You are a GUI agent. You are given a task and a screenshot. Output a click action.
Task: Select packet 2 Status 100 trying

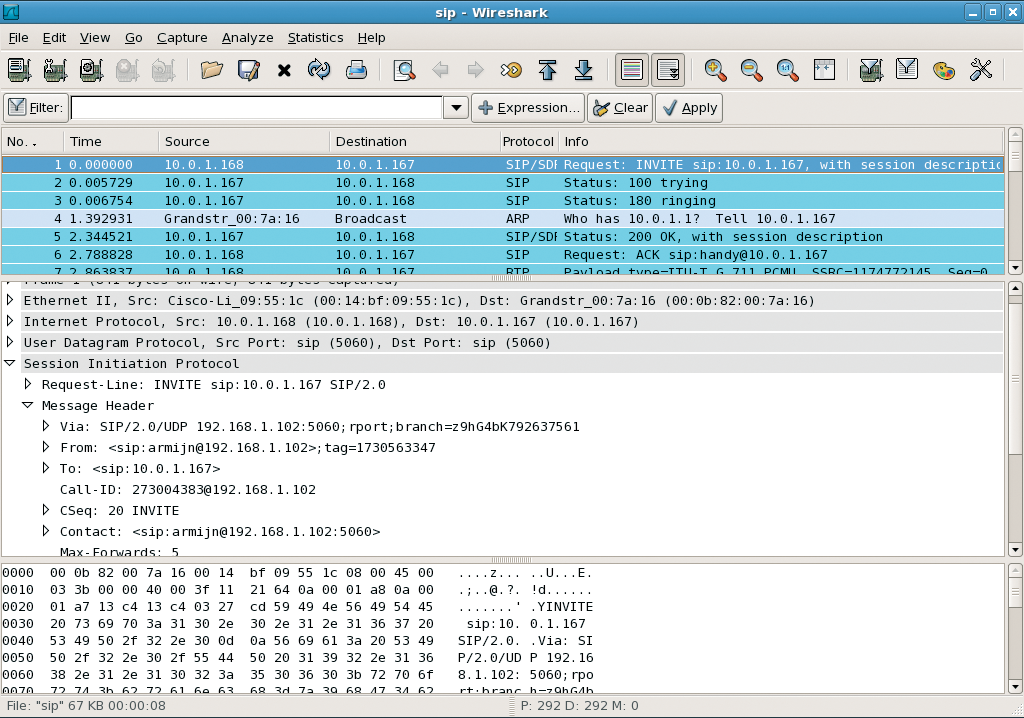[502, 183]
